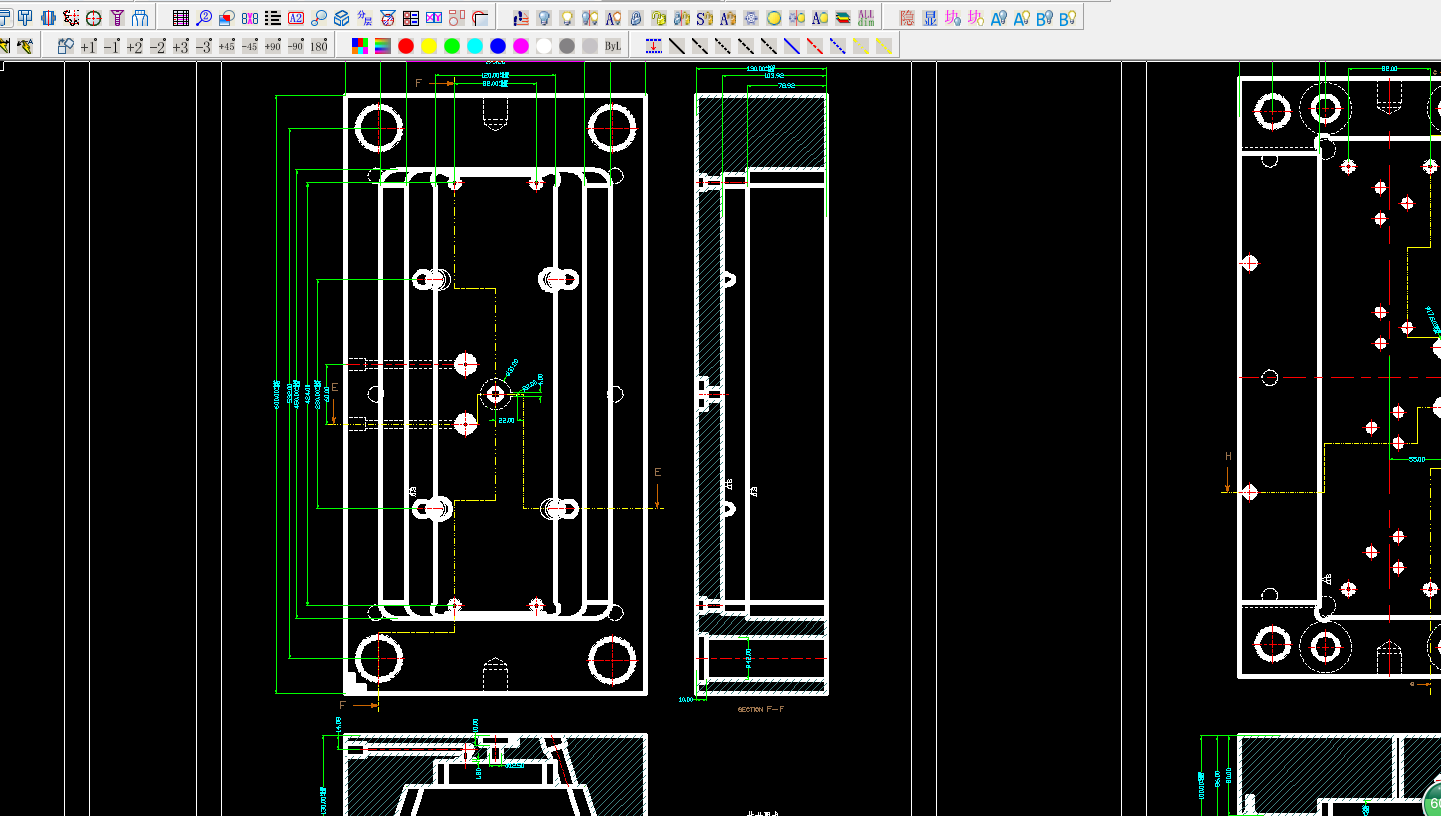Screen dimensions: 1441x816
Task: Set color to ByL (ByLayer)
Action: [613, 46]
